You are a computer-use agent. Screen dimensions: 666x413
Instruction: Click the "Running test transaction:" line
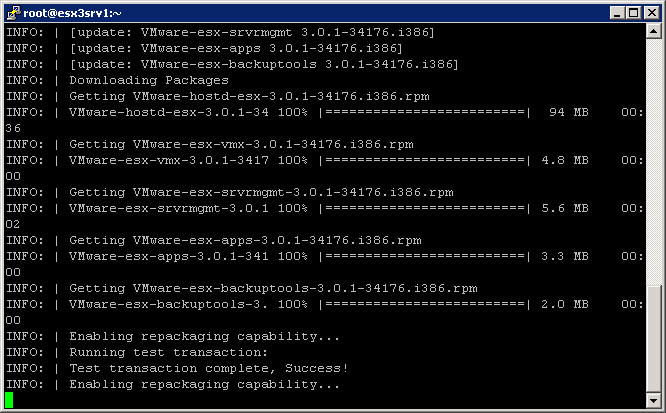point(168,352)
